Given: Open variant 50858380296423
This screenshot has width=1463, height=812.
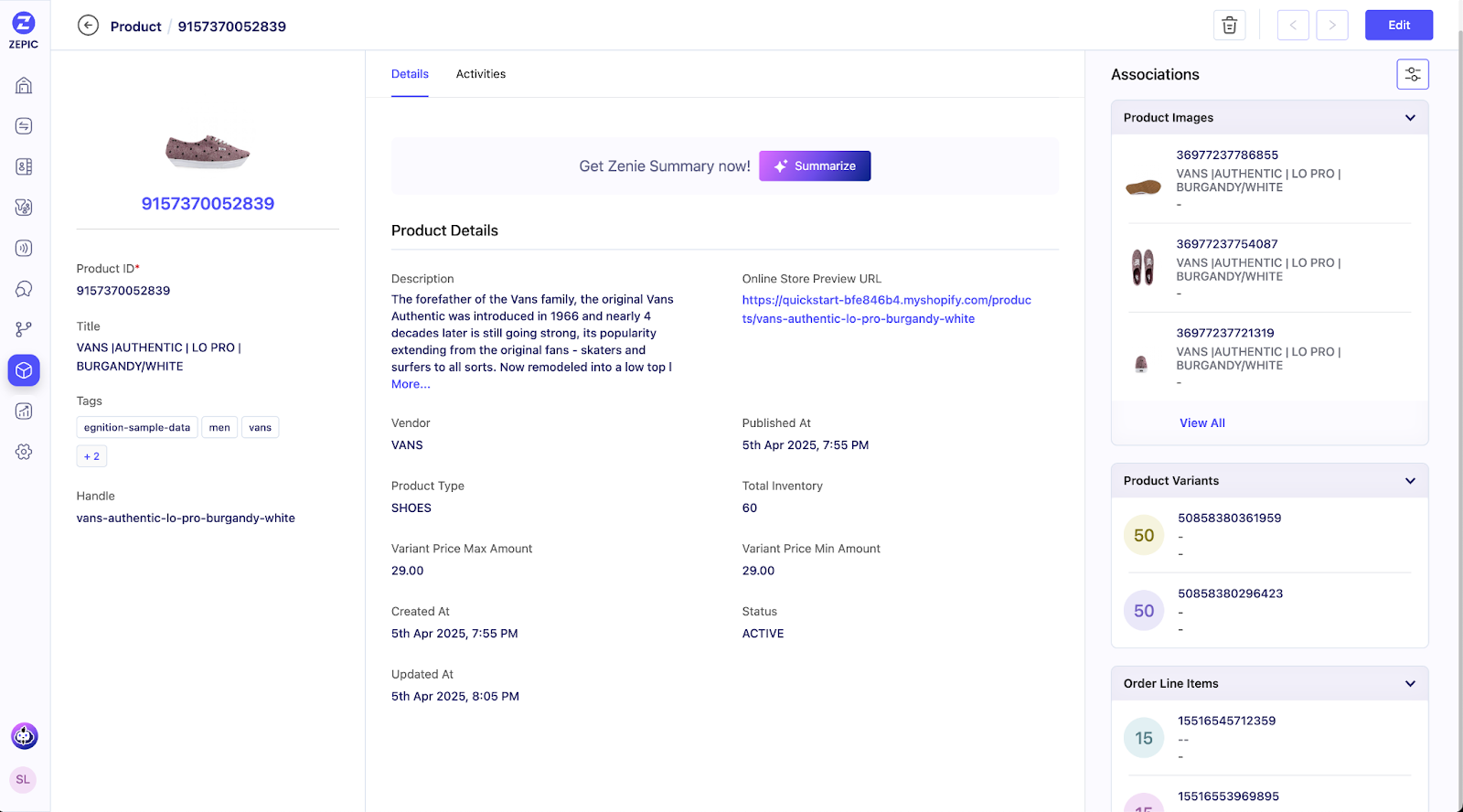Looking at the screenshot, I should (1231, 593).
